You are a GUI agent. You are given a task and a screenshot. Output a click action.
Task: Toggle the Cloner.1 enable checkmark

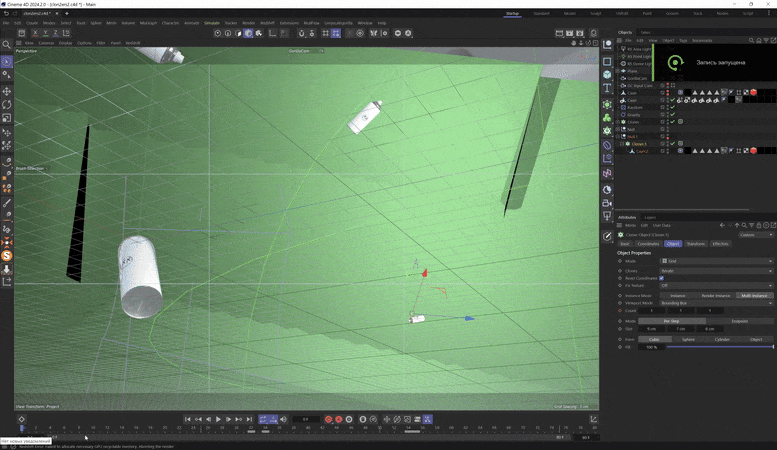(672, 144)
